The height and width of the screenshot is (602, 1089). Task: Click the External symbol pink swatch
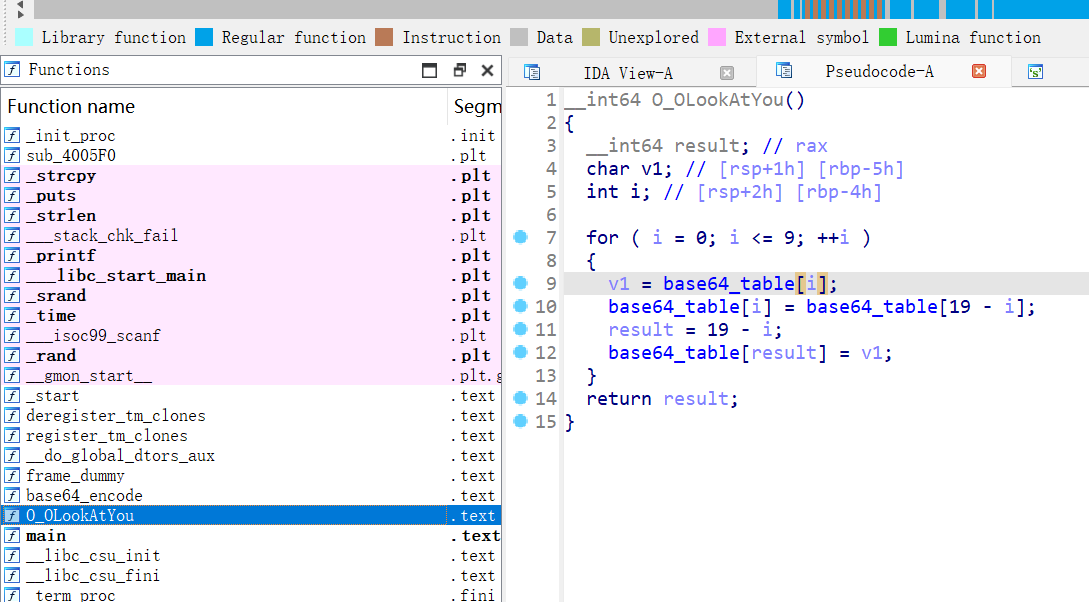(716, 38)
